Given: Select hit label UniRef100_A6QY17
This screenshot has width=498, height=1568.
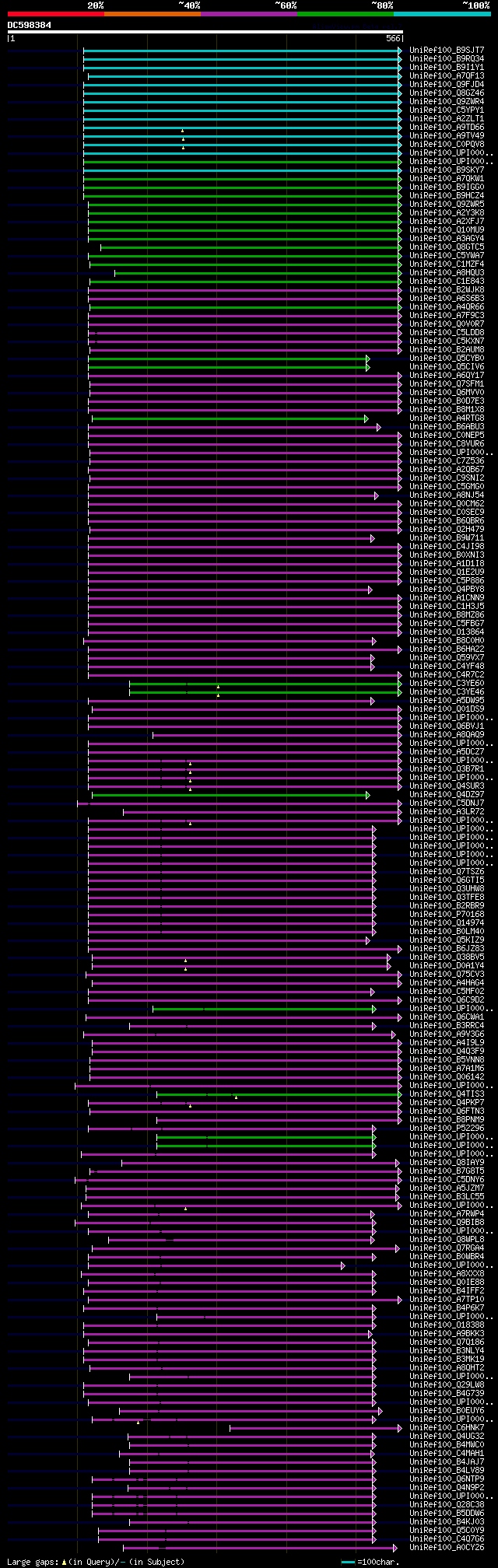Looking at the screenshot, I should [447, 376].
